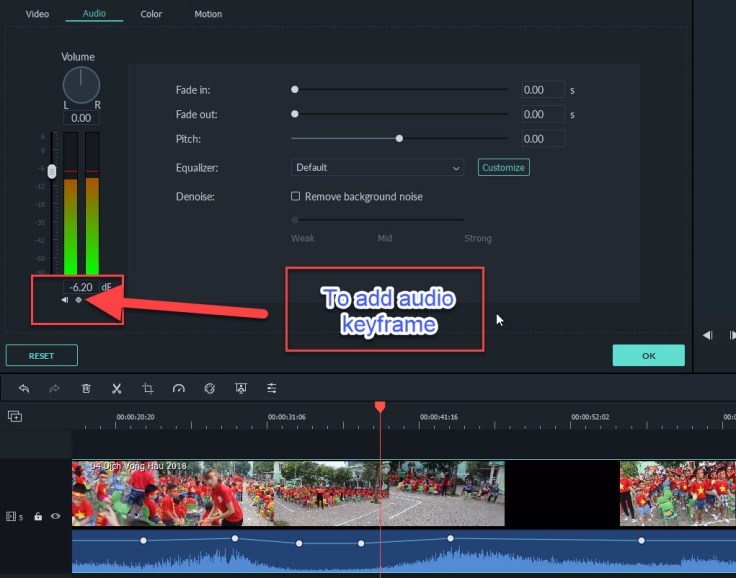Click the vertical volume fader handle

point(52,171)
